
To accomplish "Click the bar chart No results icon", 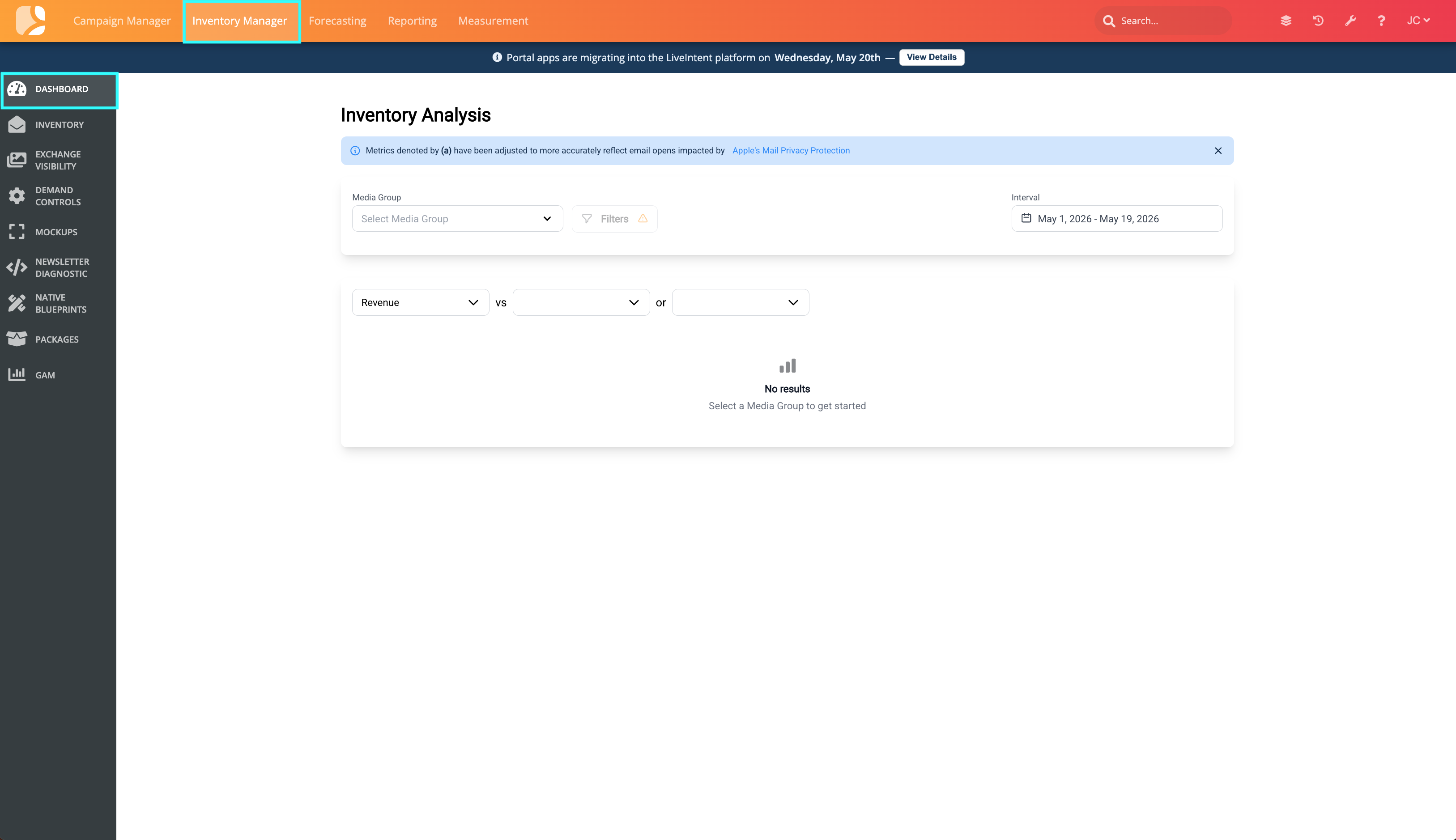I will [787, 366].
